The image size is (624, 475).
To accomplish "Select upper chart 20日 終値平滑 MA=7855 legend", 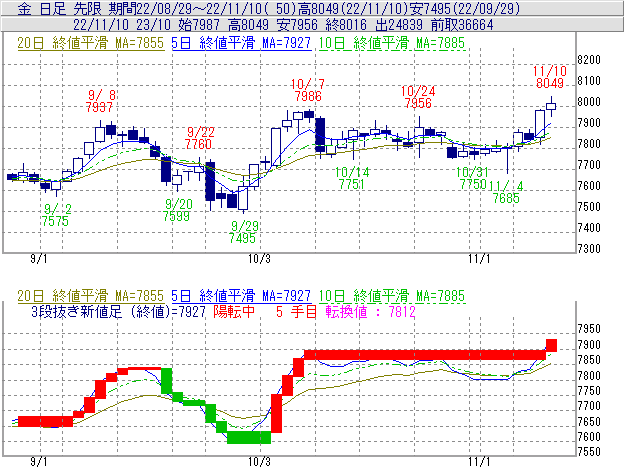I will (x=90, y=43).
